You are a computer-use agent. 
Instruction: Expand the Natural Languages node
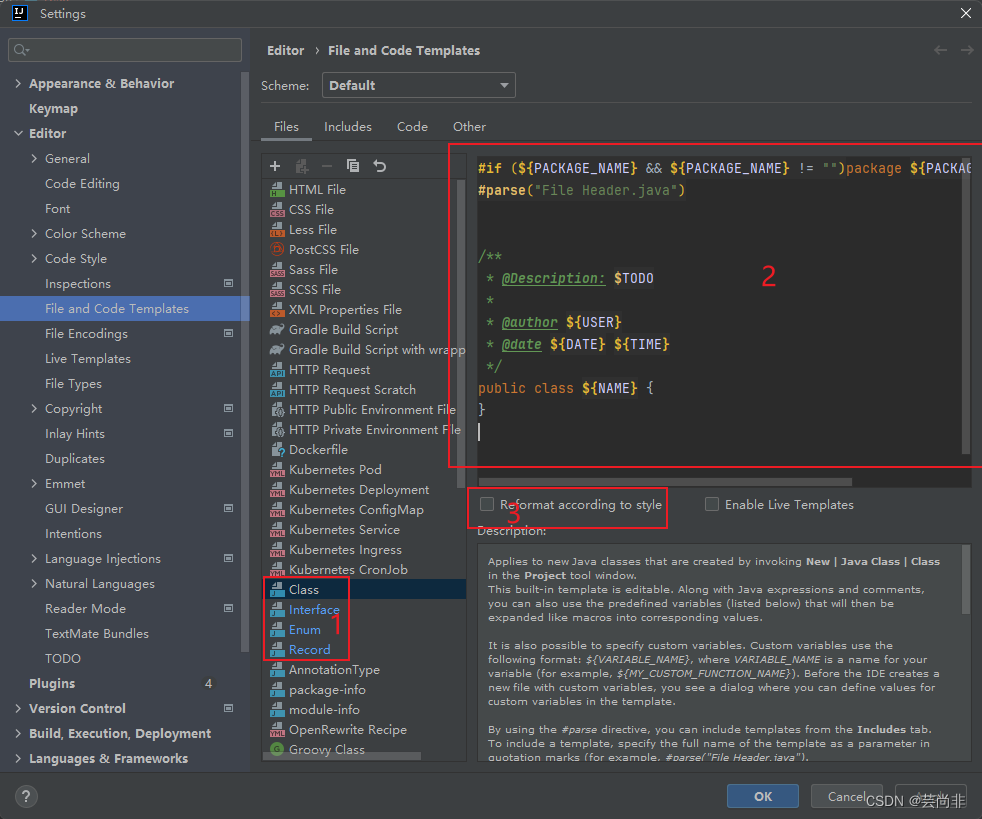click(34, 584)
